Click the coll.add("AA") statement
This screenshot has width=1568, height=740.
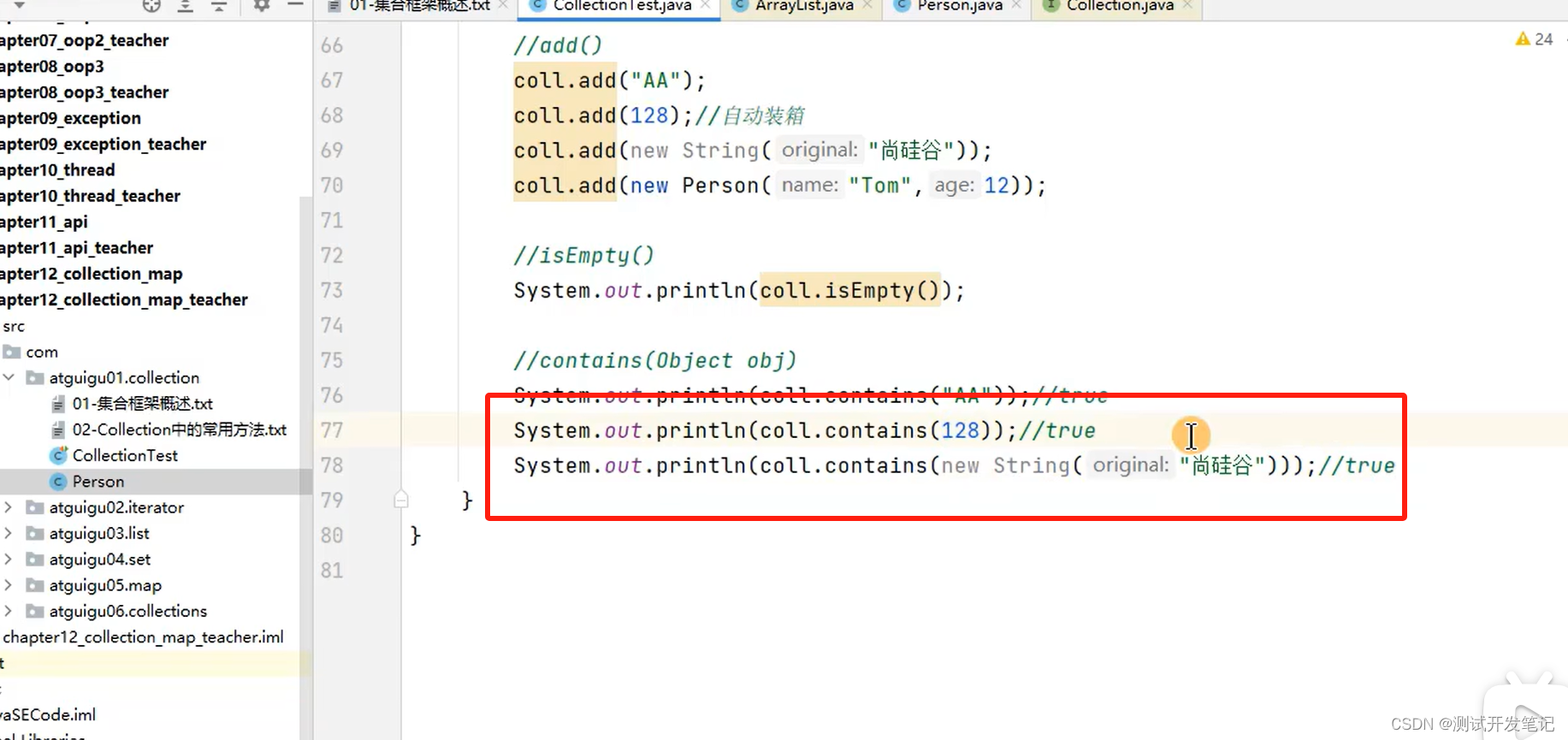(610, 80)
